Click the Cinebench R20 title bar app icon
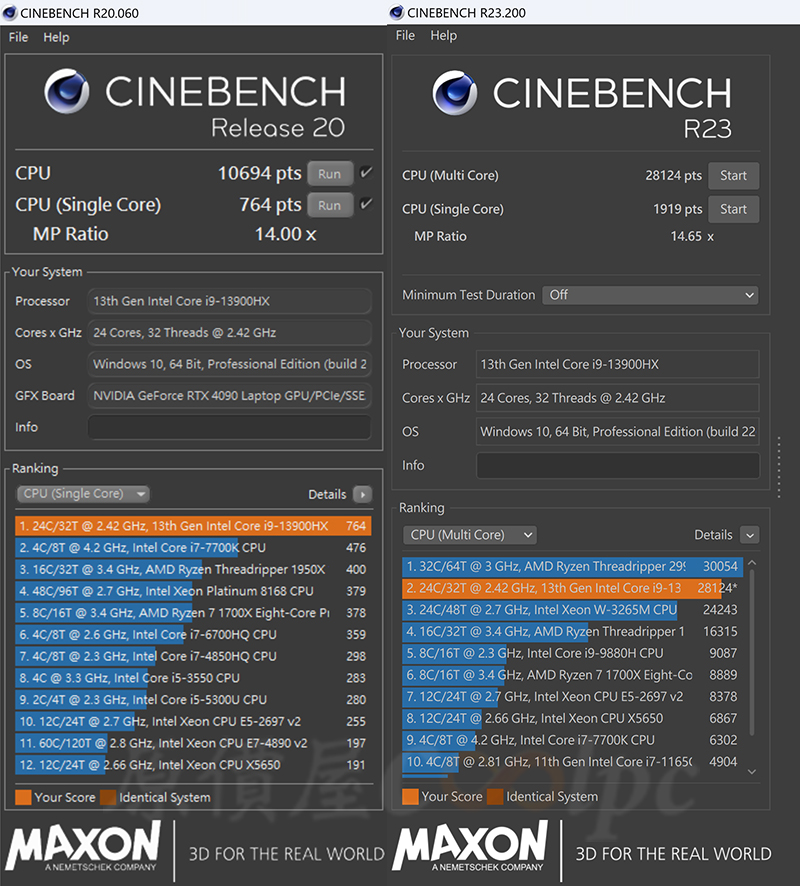Viewport: 800px width, 886px height. coord(10,12)
